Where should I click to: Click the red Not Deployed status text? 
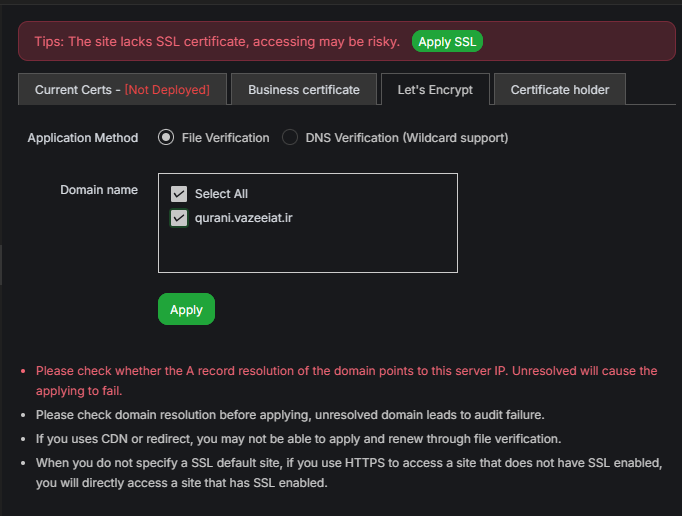[167, 89]
